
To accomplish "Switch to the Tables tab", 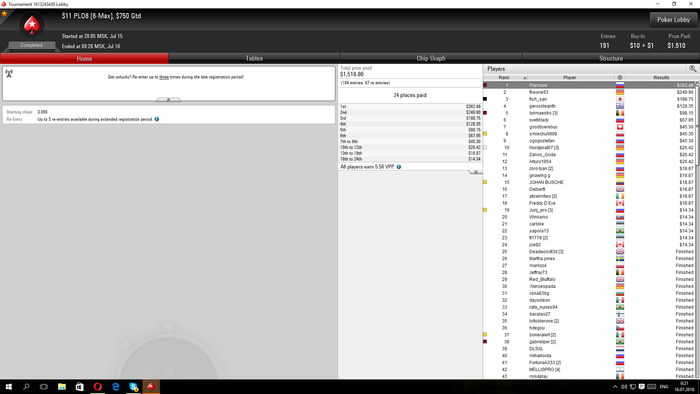I will pyautogui.click(x=254, y=58).
